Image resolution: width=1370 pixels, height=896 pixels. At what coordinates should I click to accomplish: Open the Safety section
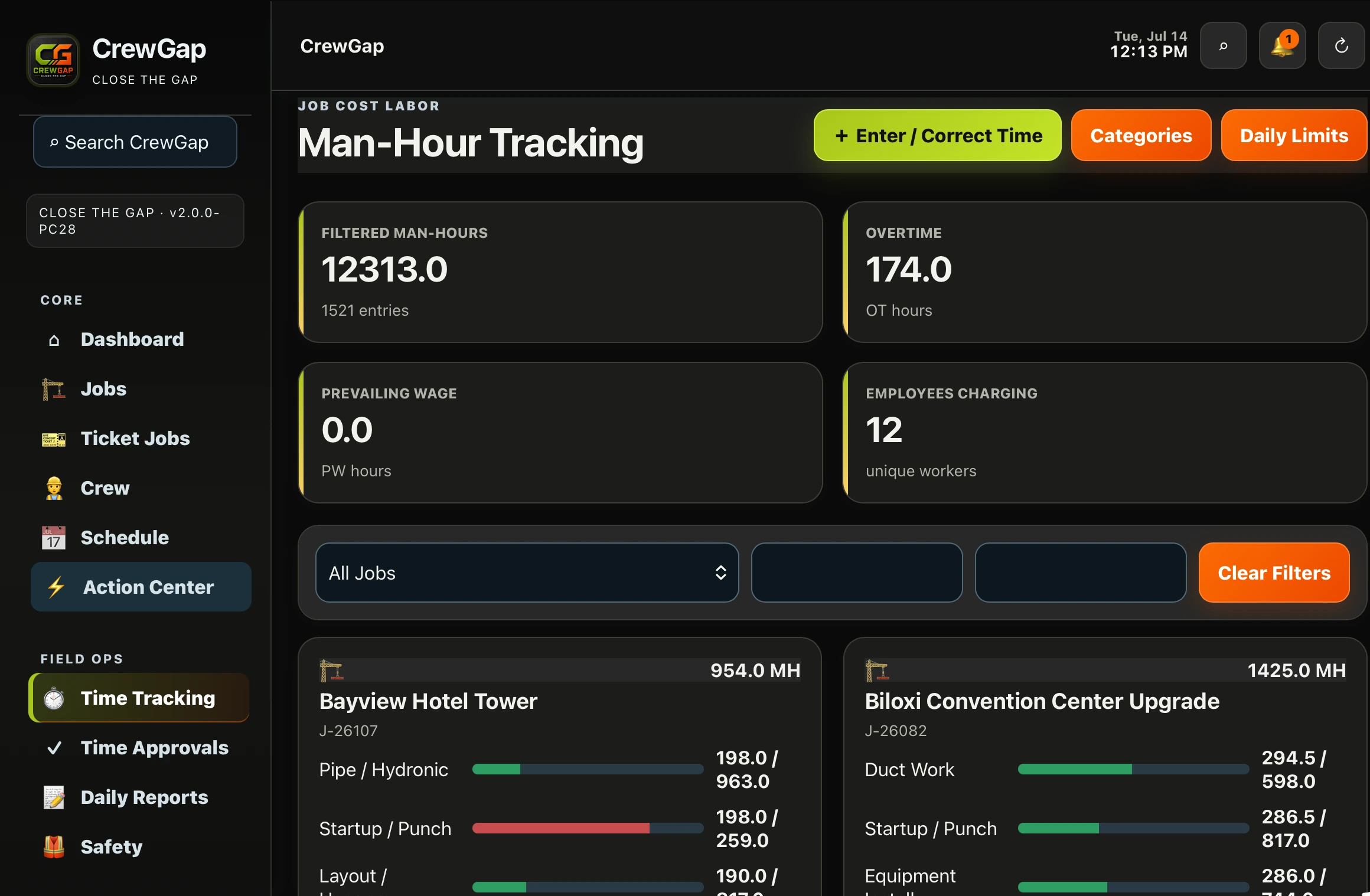point(141,847)
